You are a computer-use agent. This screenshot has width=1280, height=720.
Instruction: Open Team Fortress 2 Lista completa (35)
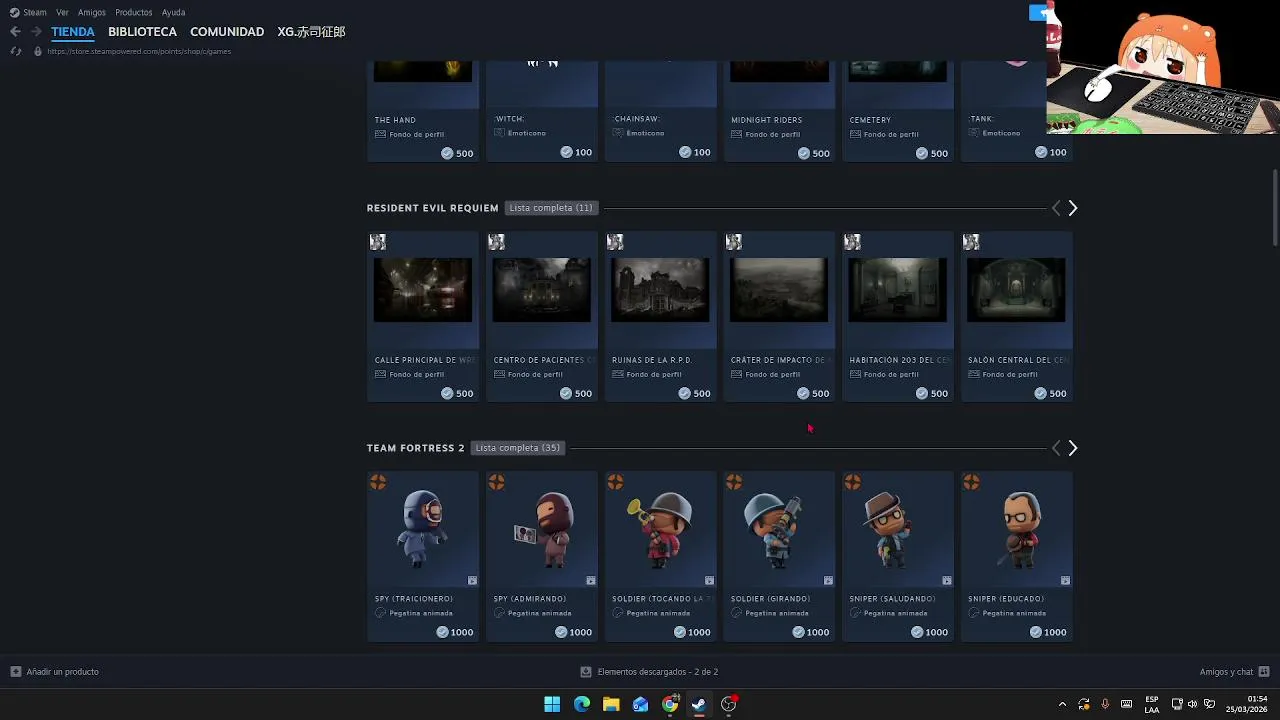coord(518,448)
